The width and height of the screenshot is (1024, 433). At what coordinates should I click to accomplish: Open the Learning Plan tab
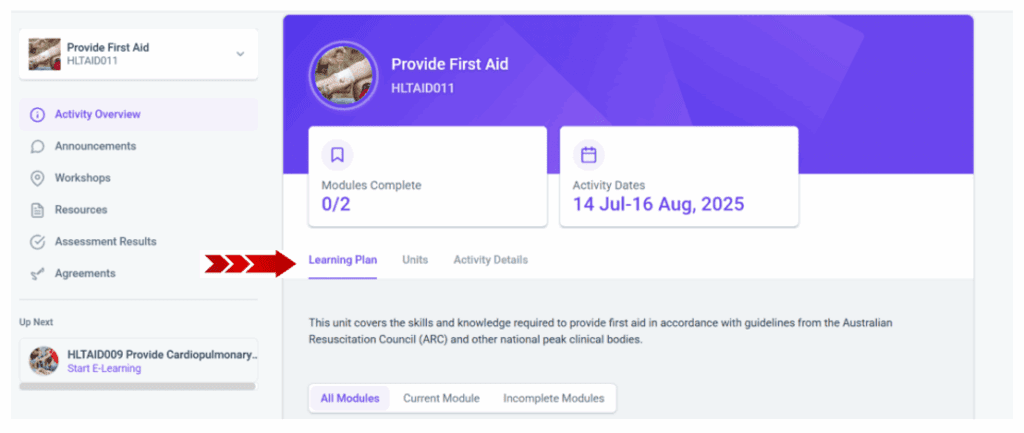tap(343, 260)
